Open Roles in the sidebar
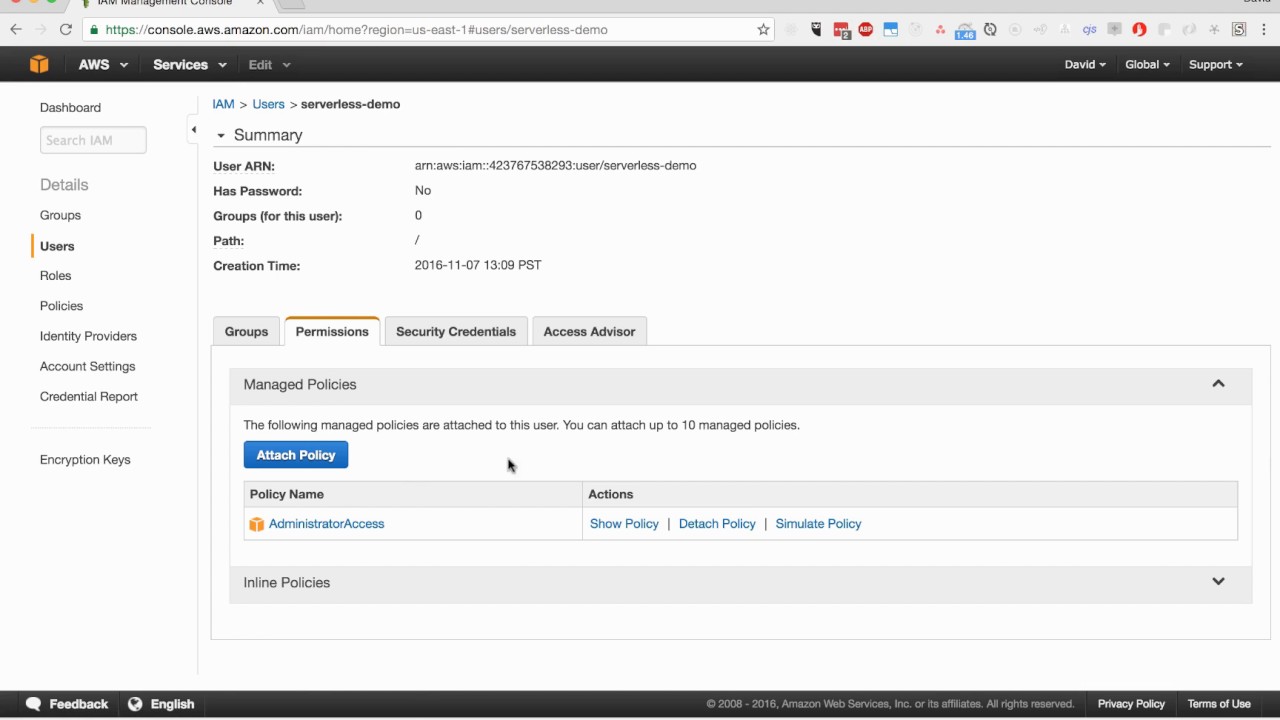Image resolution: width=1280 pixels, height=720 pixels. click(x=55, y=276)
